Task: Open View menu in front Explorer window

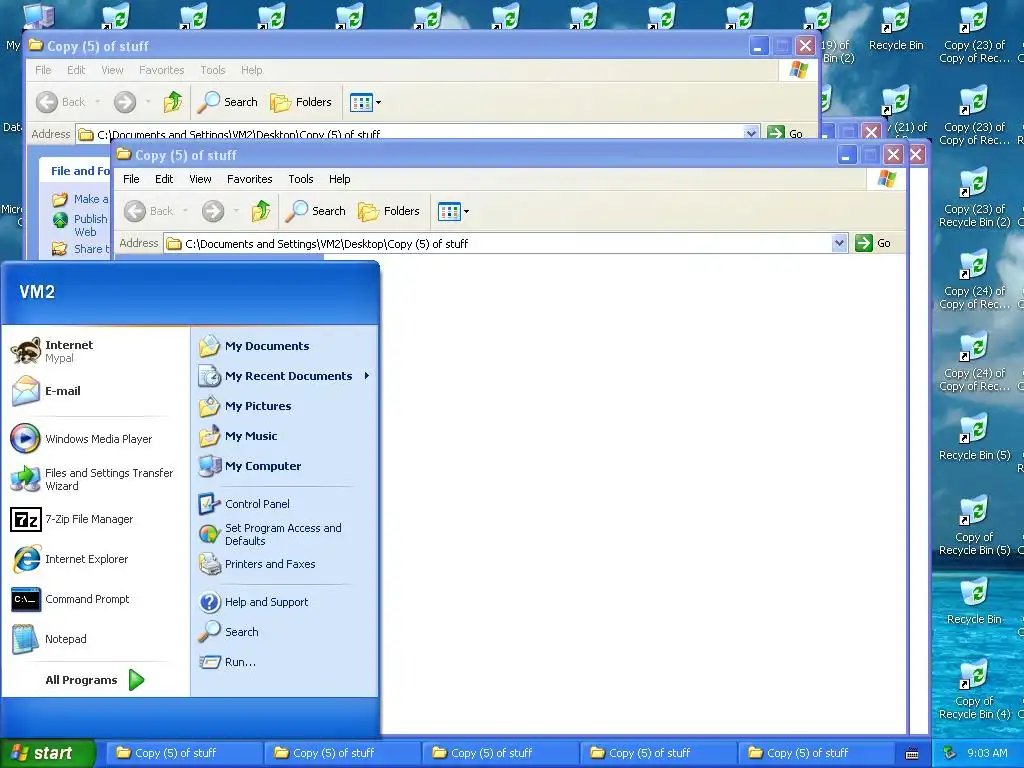Action: click(200, 179)
